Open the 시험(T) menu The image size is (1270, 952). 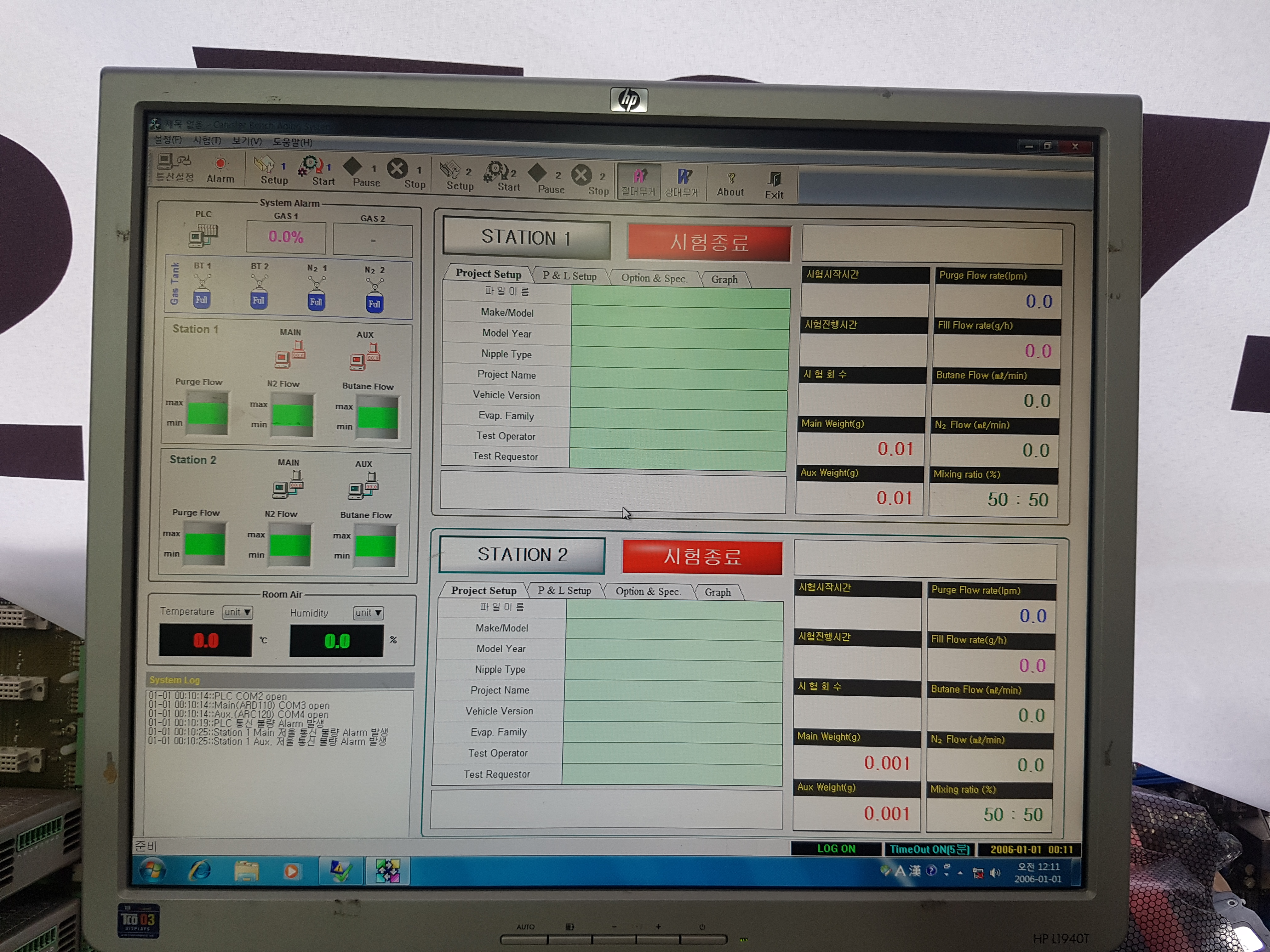click(207, 140)
